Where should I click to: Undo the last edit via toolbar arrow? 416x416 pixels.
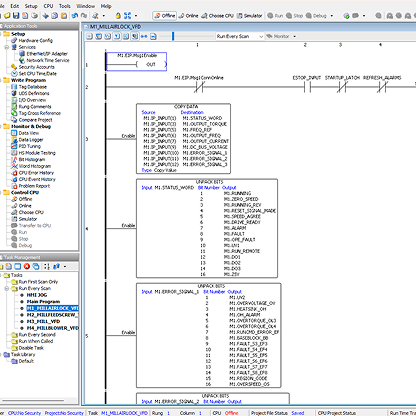click(75, 16)
